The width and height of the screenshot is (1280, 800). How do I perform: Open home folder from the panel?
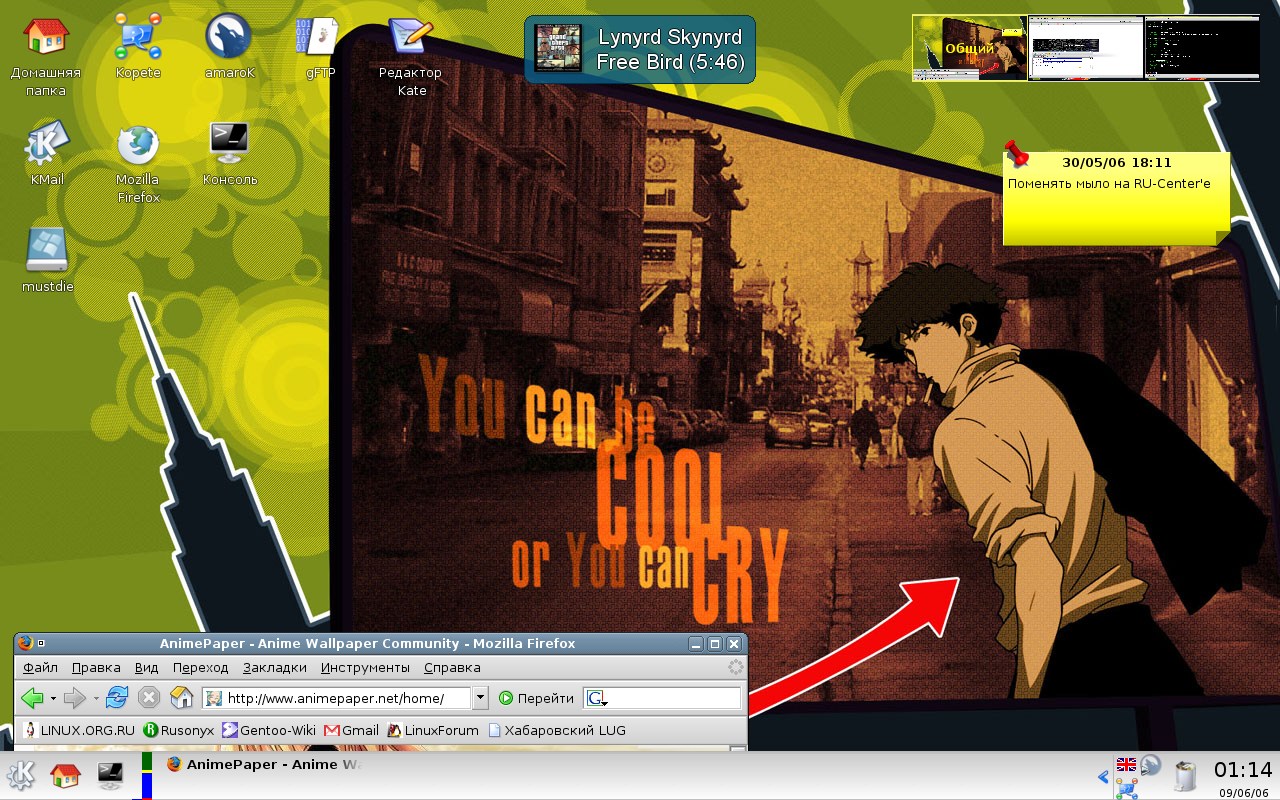(x=65, y=775)
